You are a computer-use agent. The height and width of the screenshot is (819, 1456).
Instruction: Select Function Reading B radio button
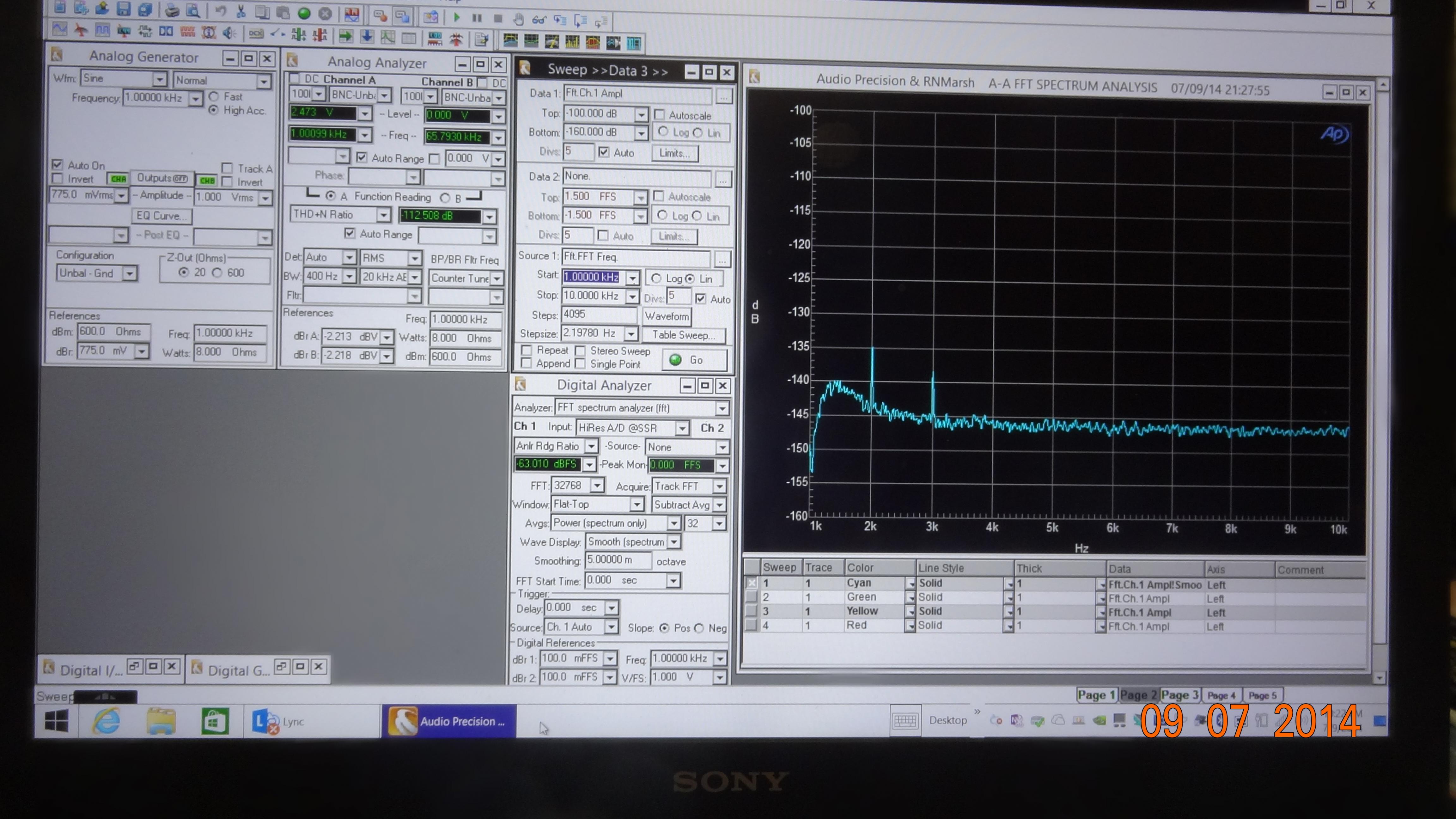coord(445,198)
